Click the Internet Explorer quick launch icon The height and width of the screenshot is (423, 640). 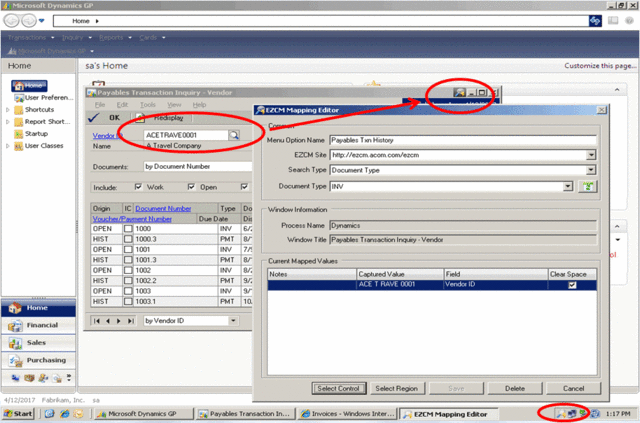tap(64, 414)
